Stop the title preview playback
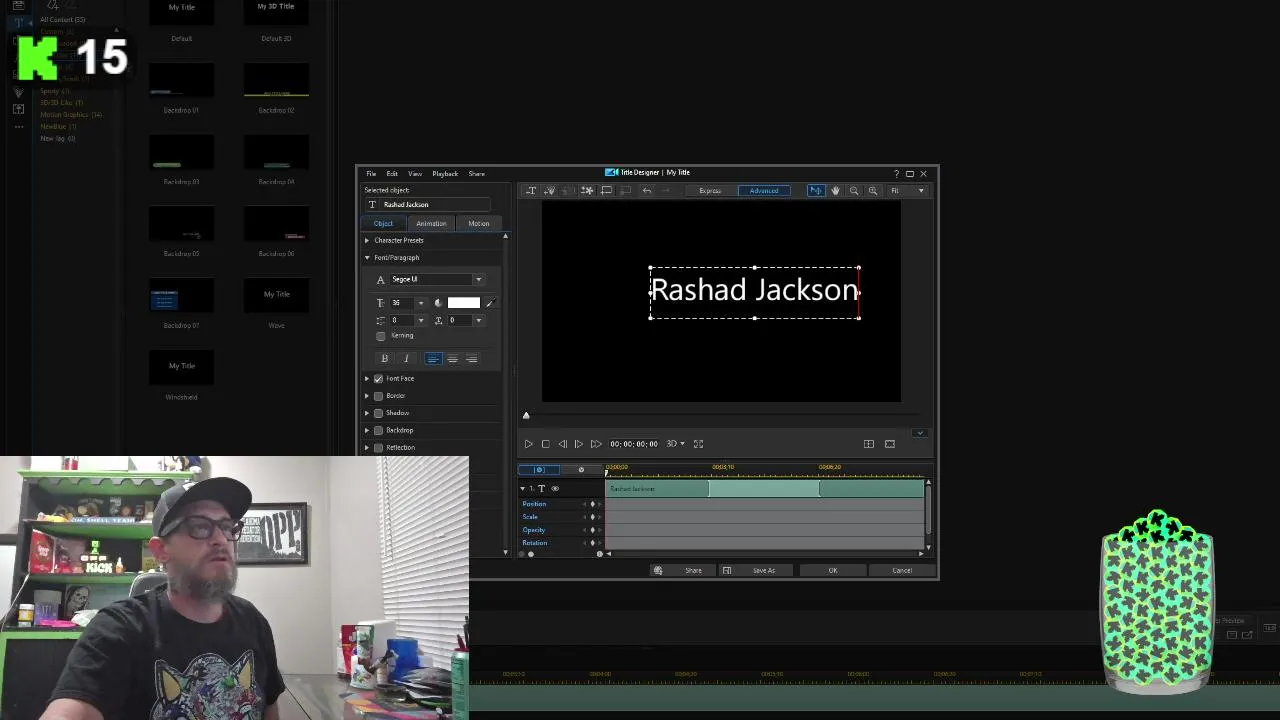 [x=545, y=444]
